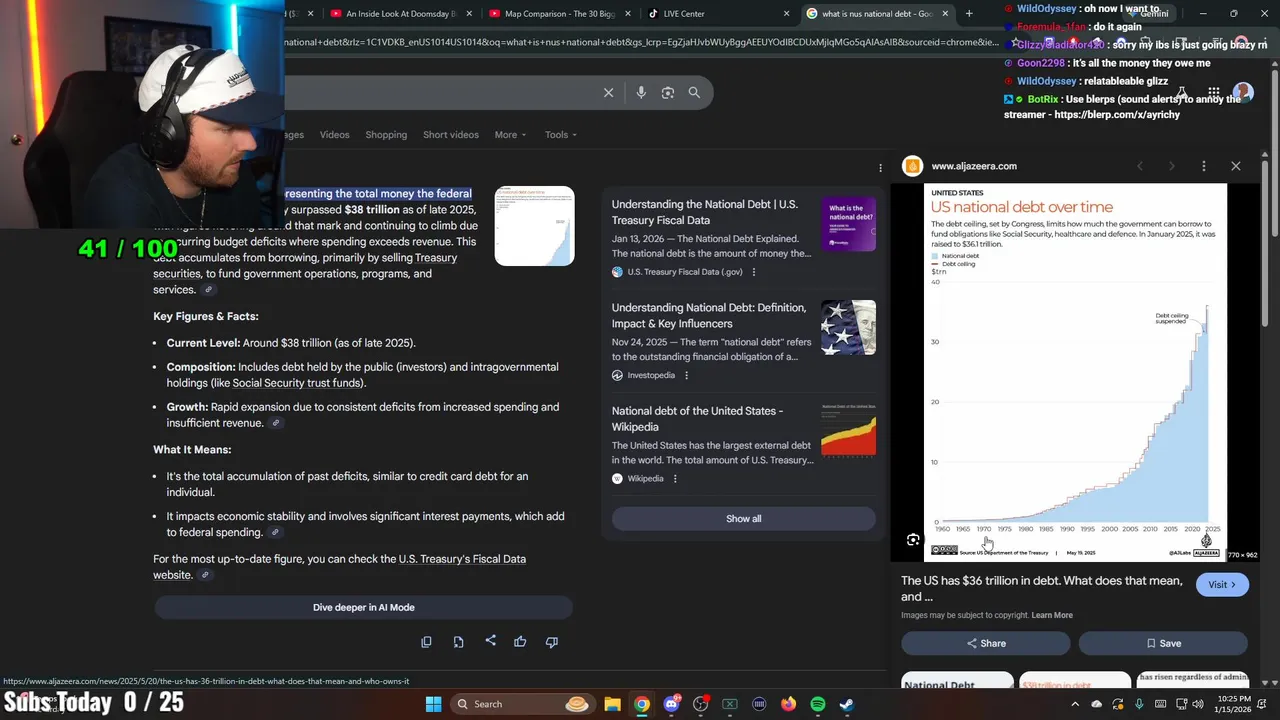Image resolution: width=1280 pixels, height=720 pixels.
Task: Click the US national debt chart image
Action: coord(1075,371)
